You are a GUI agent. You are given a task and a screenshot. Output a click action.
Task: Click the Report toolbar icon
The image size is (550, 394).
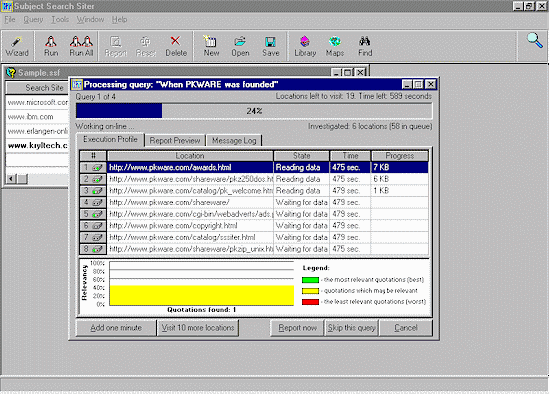(116, 42)
